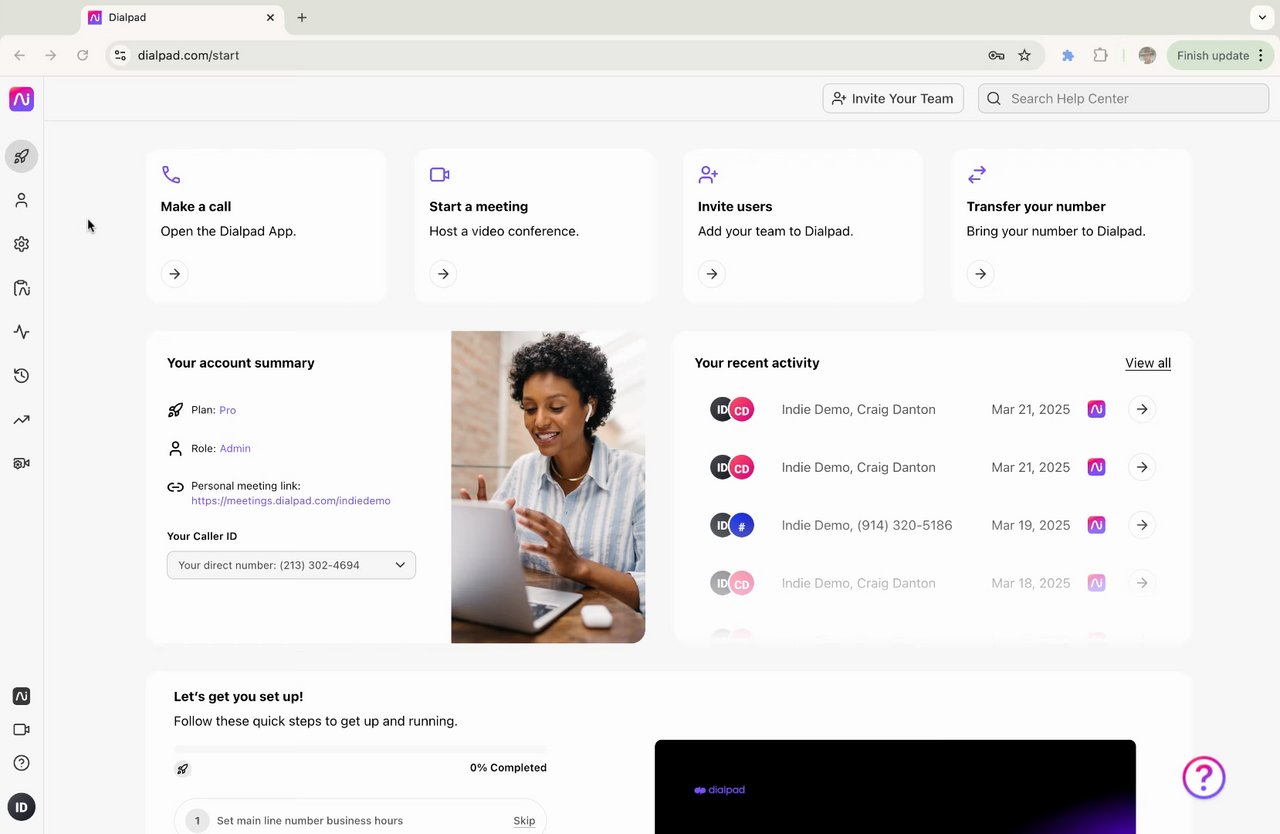Screen dimensions: 1280x834
Task: Open the Mar 18, 2025 activity arrow
Action: click(1142, 583)
